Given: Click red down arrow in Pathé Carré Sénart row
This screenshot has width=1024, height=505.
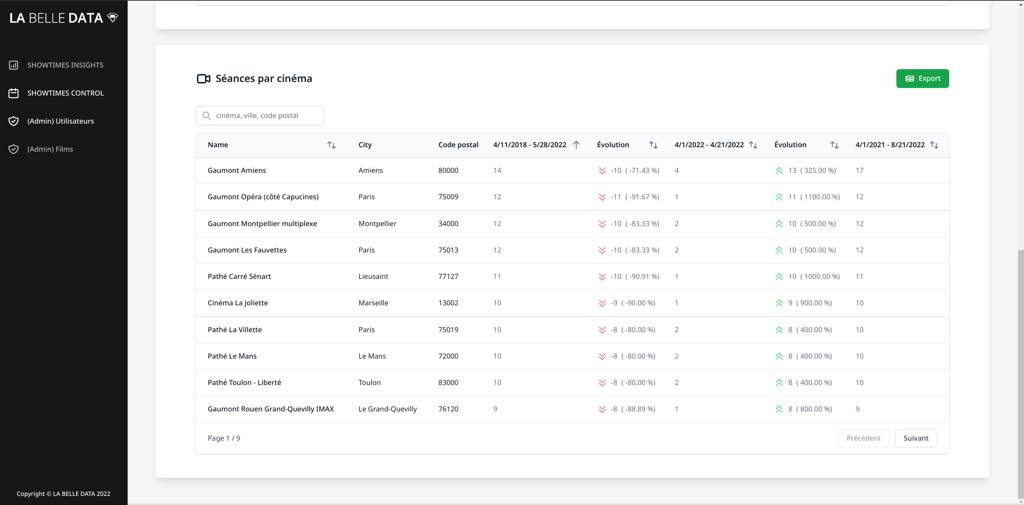Looking at the screenshot, I should coord(602,276).
